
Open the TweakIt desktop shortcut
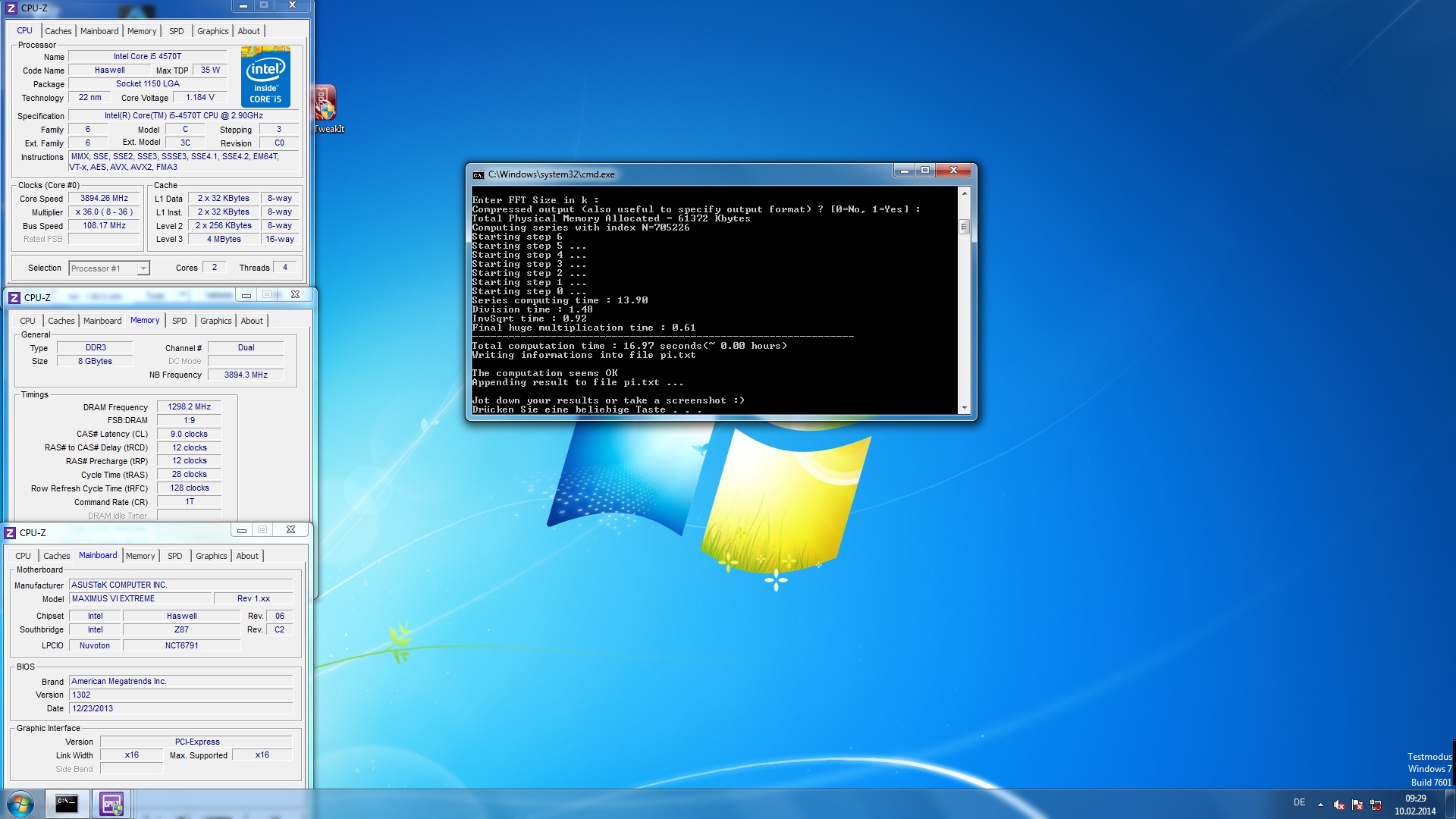[327, 109]
